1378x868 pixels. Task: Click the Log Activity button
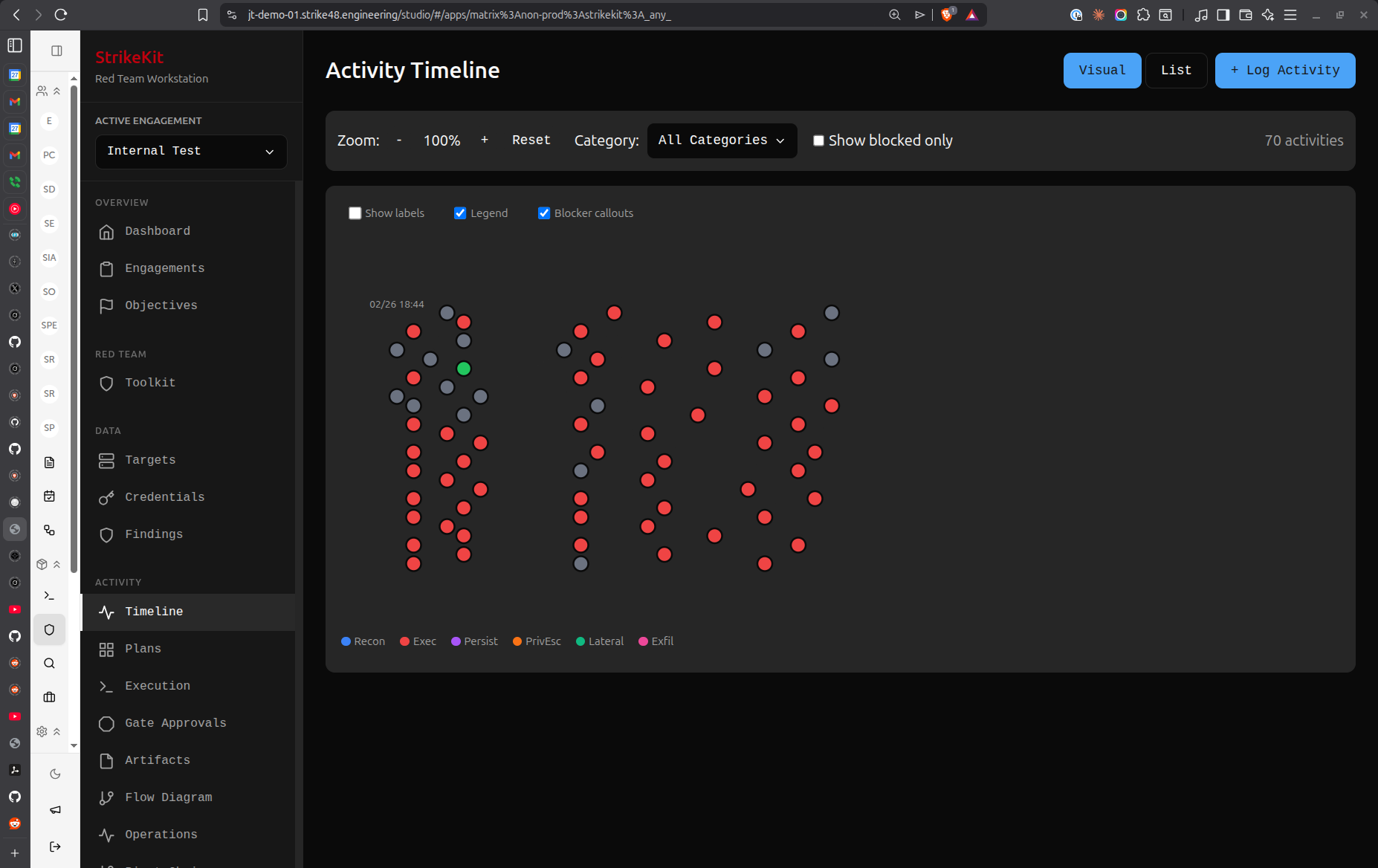point(1284,71)
